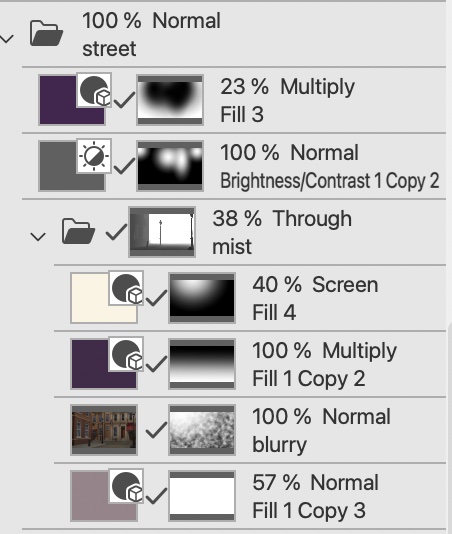Click Fill 1 Copy 3 fill layer icon
Image resolution: width=452 pixels, height=534 pixels.
coord(126,486)
